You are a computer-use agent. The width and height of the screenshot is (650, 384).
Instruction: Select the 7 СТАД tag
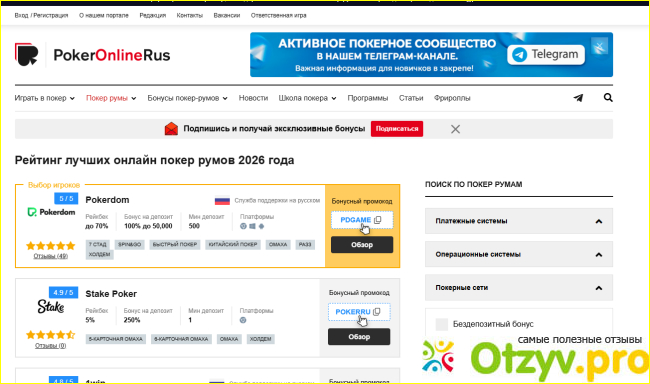97,245
